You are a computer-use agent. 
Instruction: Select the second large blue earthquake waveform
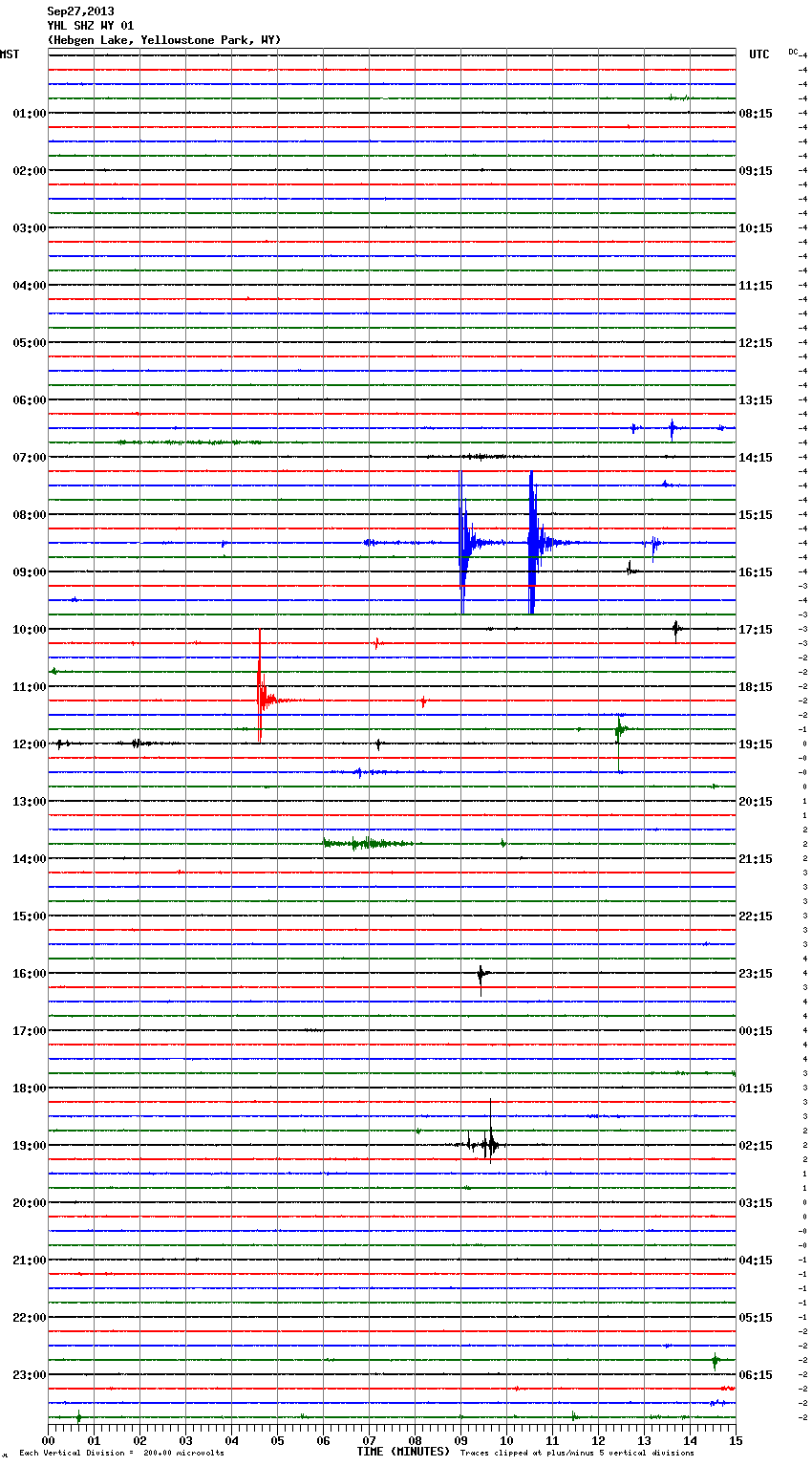[533, 543]
